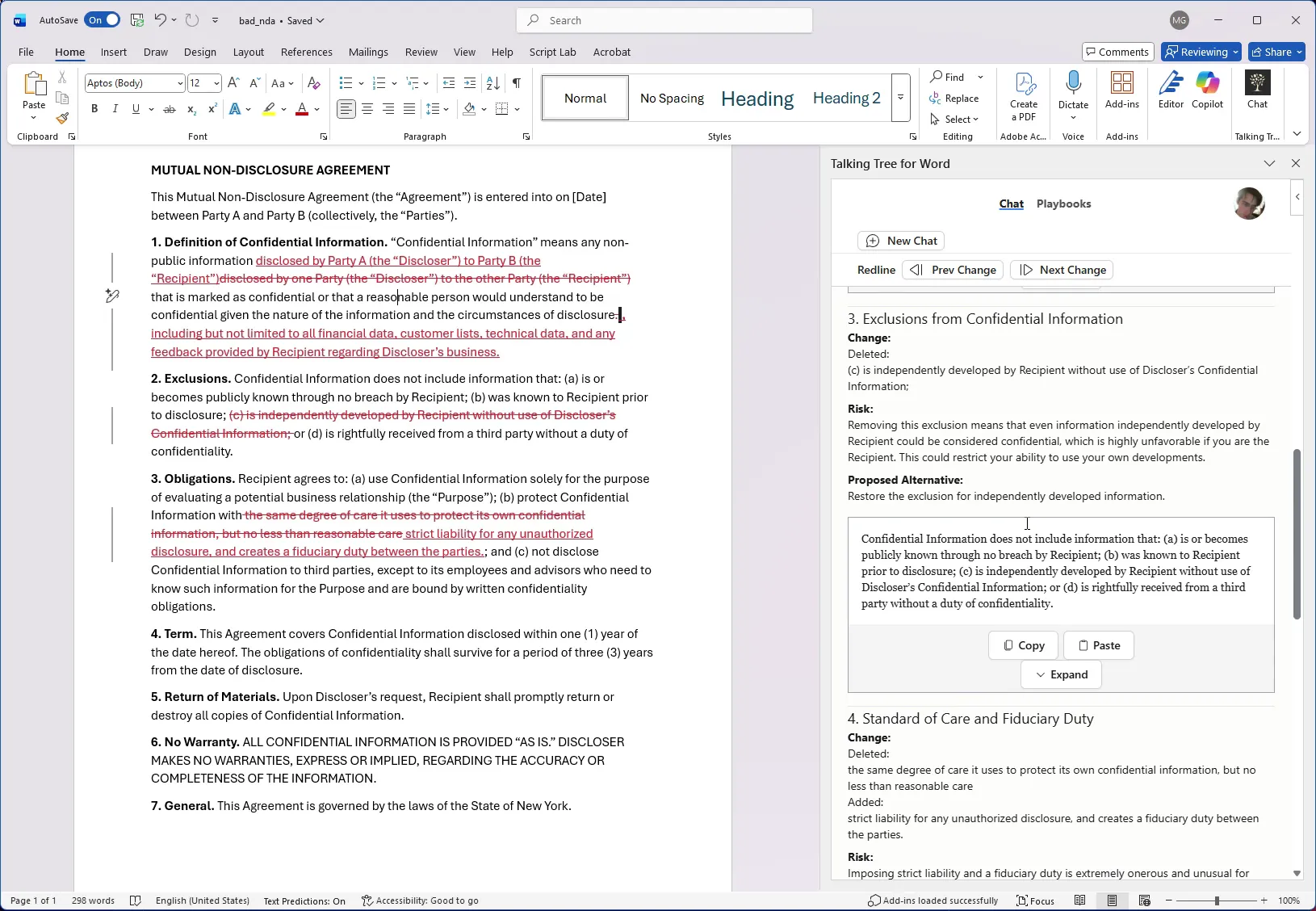Apply yellow text highlight color
The image size is (1316, 911).
click(269, 109)
